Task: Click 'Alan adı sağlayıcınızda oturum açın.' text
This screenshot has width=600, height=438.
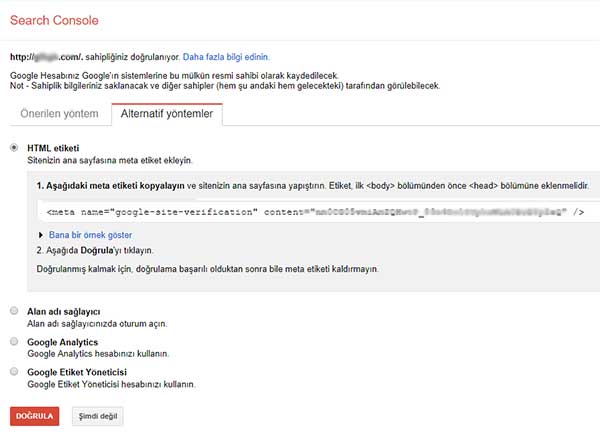Action: click(97, 324)
